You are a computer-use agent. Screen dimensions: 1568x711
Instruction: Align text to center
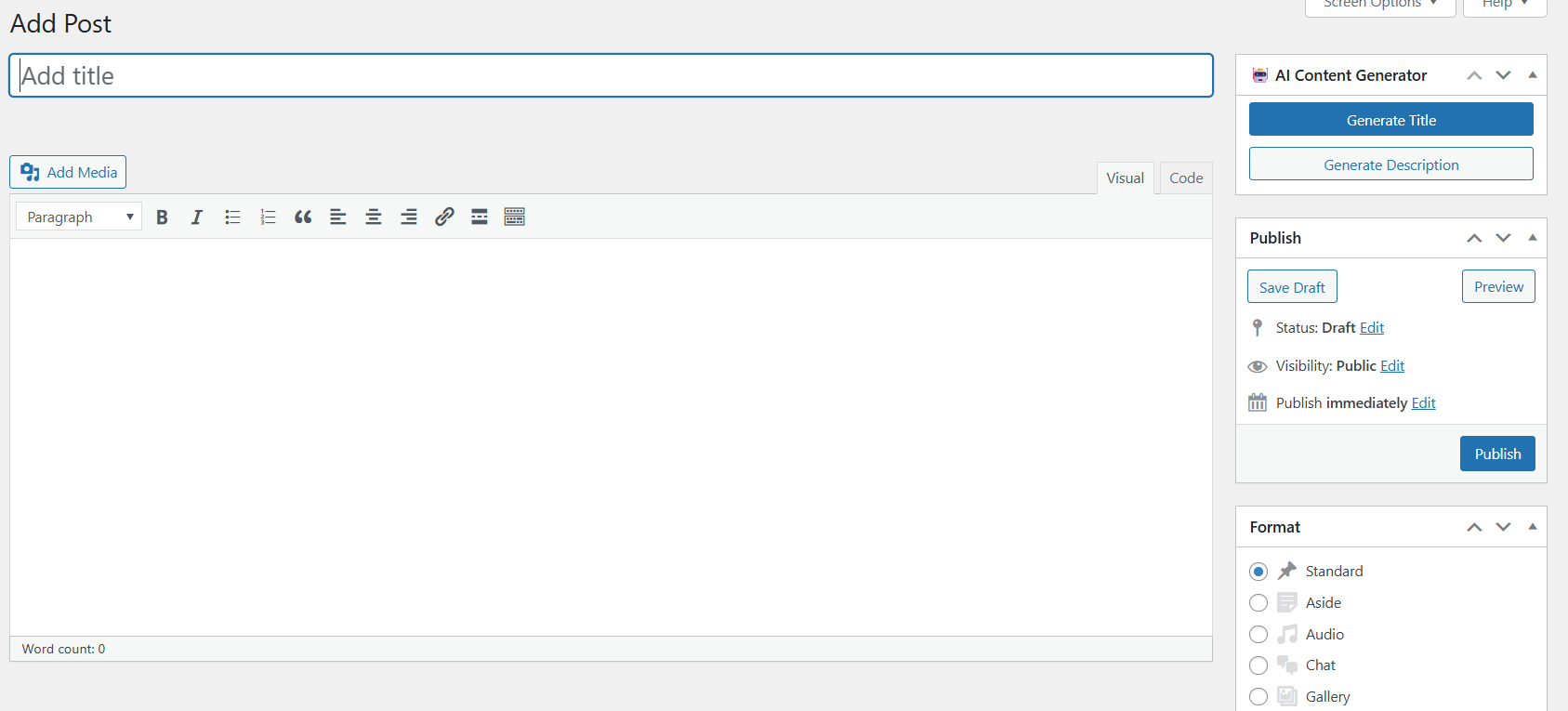(374, 217)
